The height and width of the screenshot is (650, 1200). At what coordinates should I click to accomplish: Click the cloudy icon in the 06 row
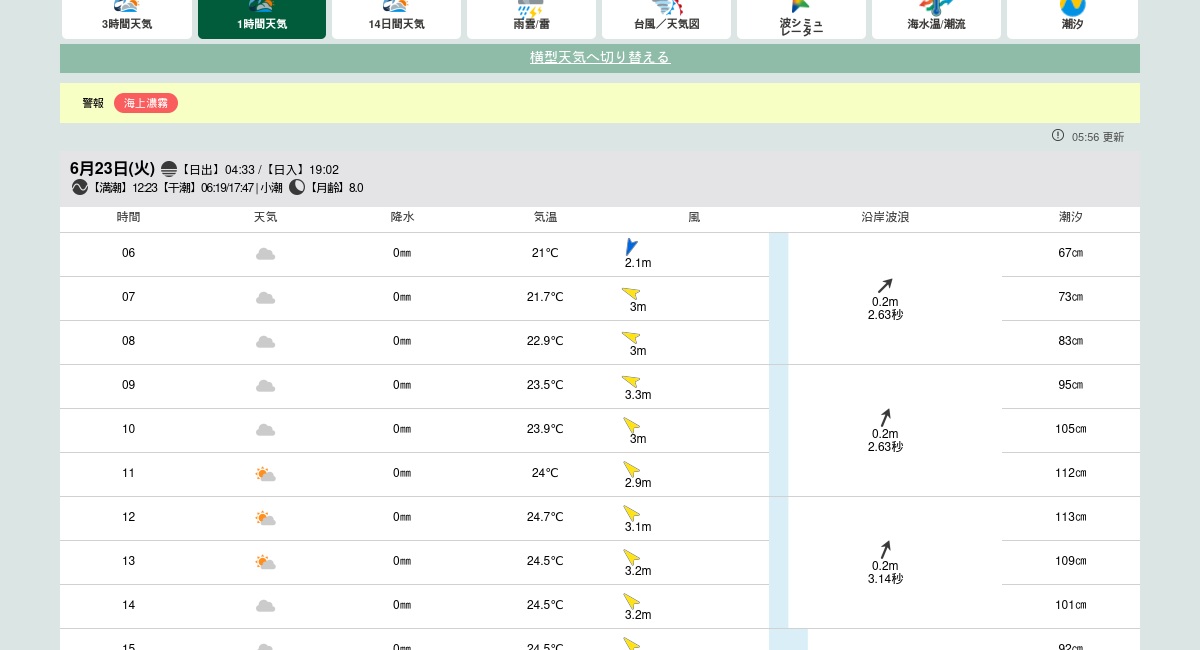click(x=265, y=254)
